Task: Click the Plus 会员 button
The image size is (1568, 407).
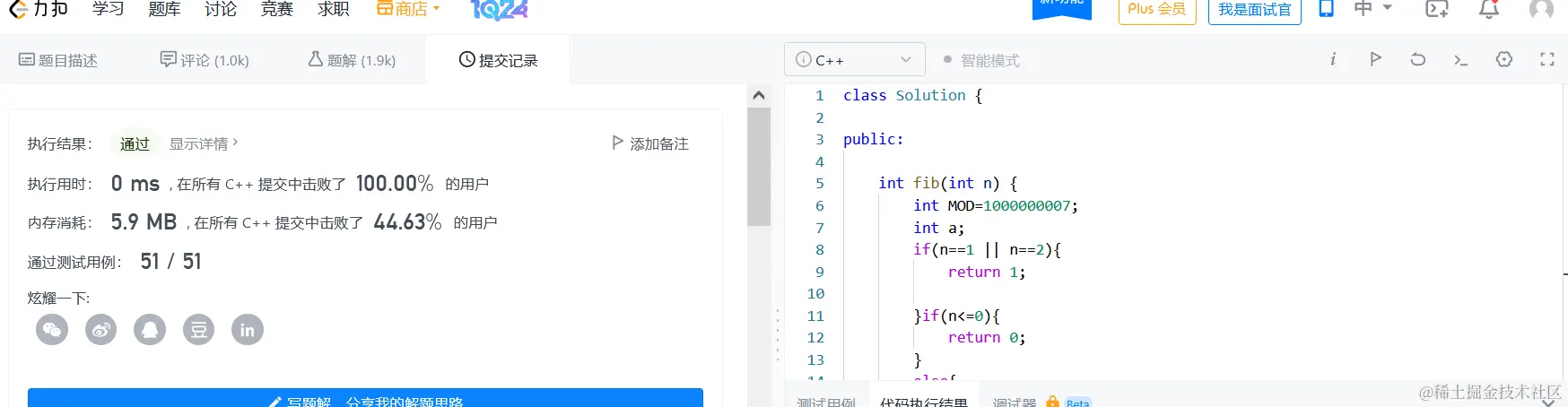Action: [1157, 10]
